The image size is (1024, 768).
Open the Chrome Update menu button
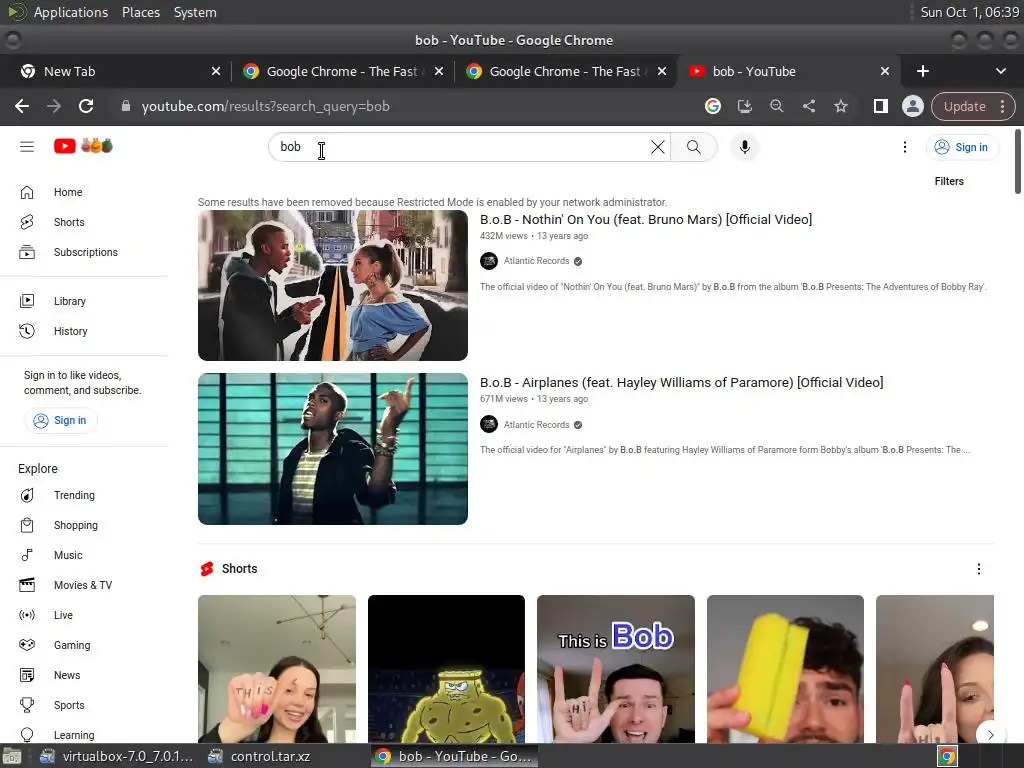[973, 106]
